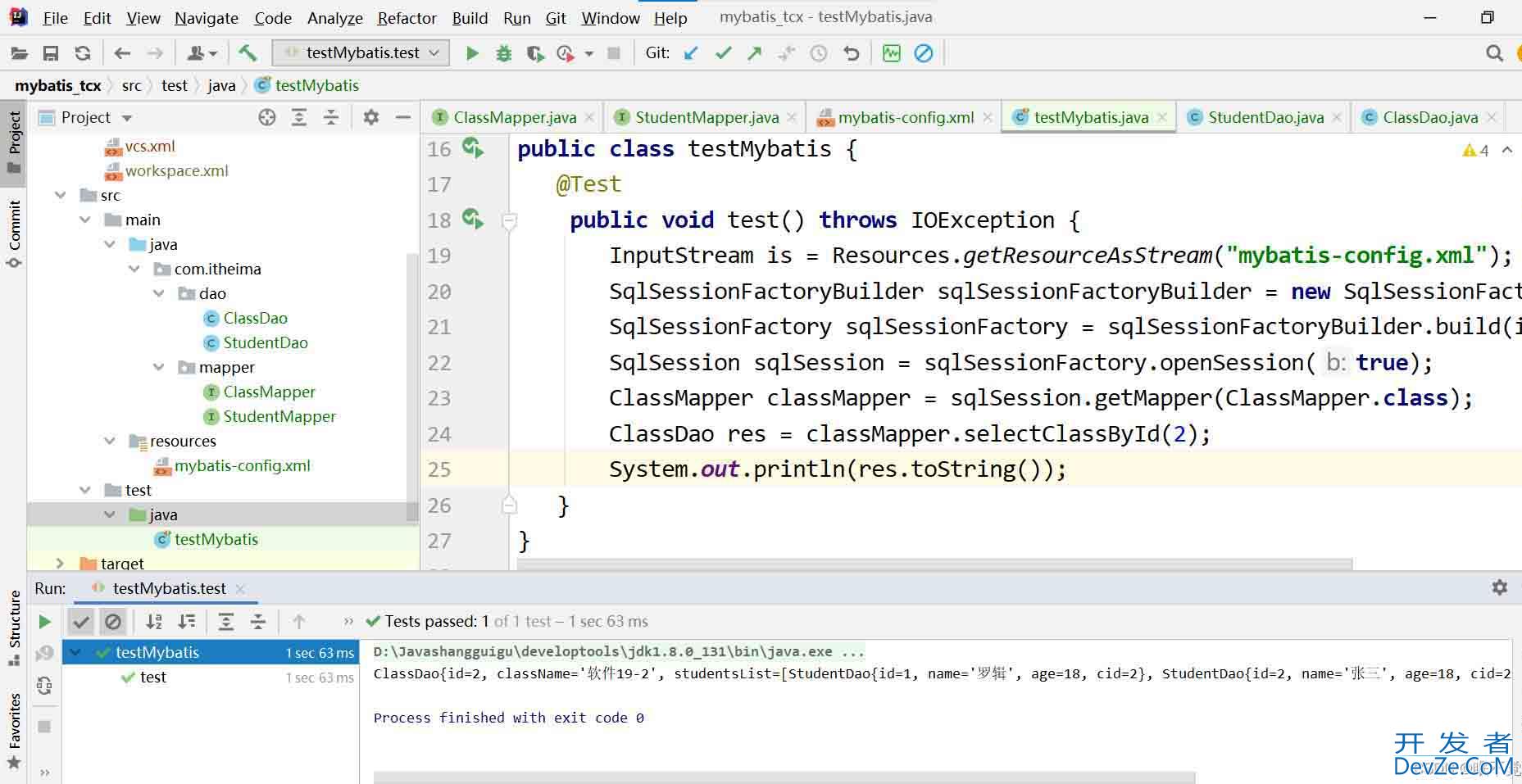Click run gutter icon on line 18
Screen dimensions: 1522x784
(473, 219)
